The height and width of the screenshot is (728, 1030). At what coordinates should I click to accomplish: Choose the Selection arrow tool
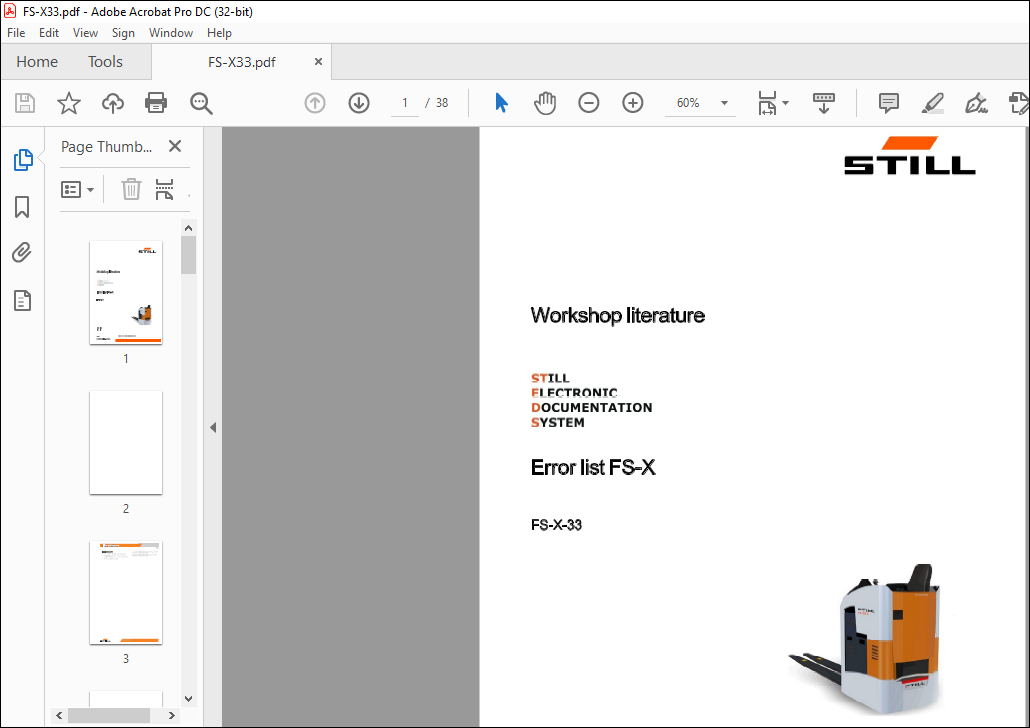tap(501, 103)
